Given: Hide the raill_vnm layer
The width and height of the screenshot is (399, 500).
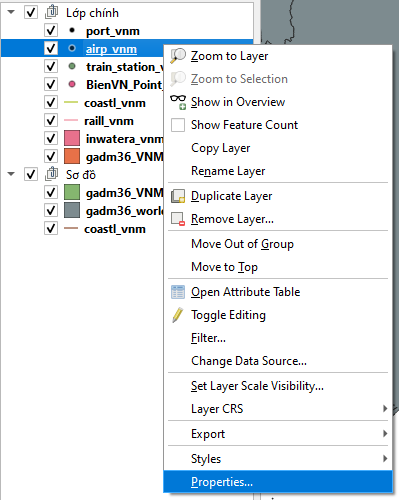Looking at the screenshot, I should (x=51, y=120).
